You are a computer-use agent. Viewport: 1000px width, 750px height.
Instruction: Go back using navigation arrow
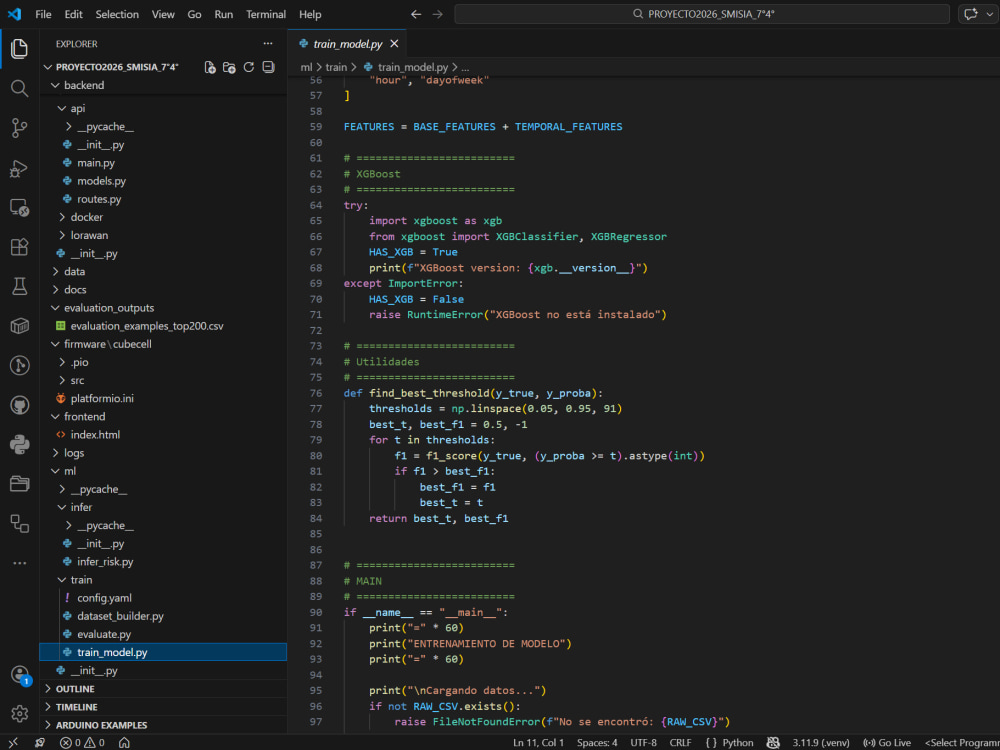tap(416, 14)
